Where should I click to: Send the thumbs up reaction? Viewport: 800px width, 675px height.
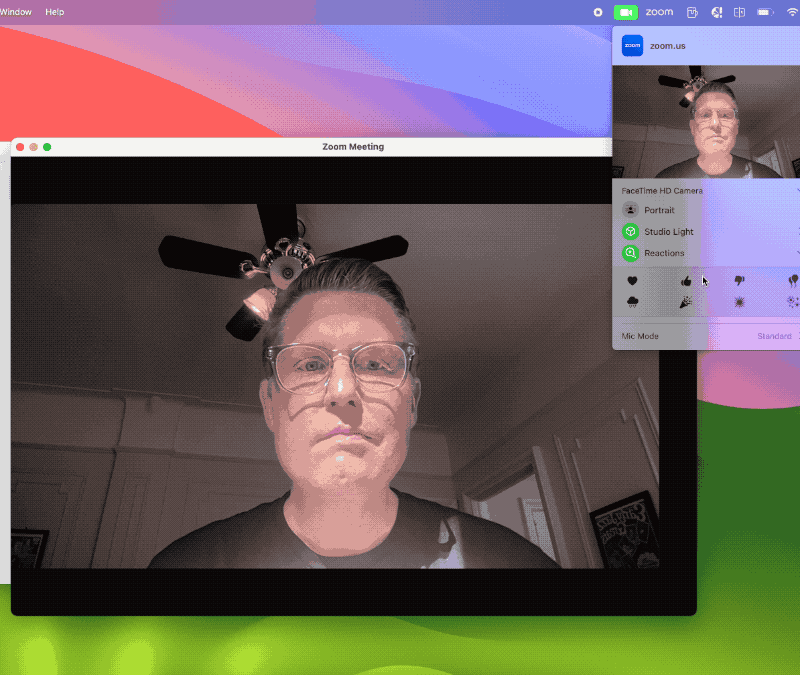686,281
